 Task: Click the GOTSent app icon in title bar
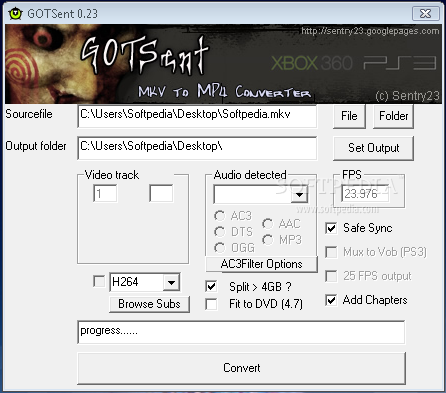(x=15, y=14)
